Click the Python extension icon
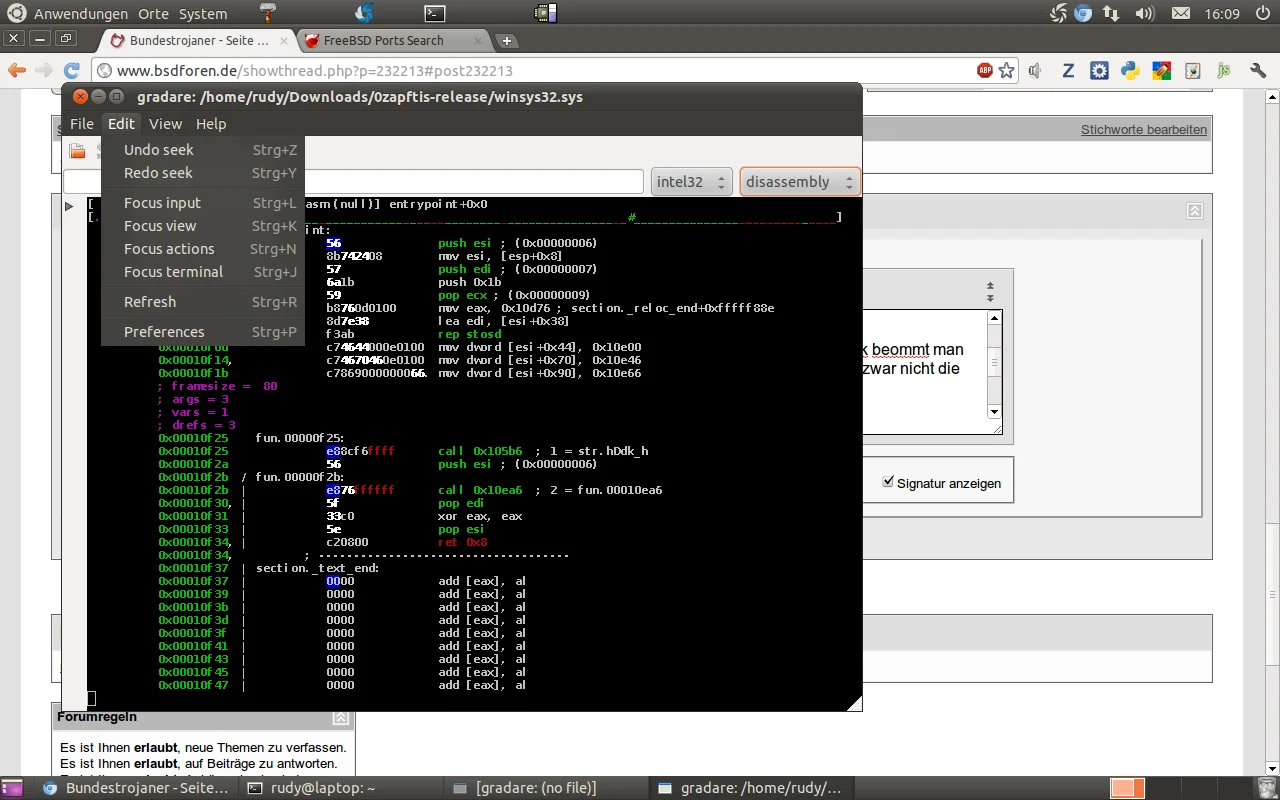 pos(1130,70)
